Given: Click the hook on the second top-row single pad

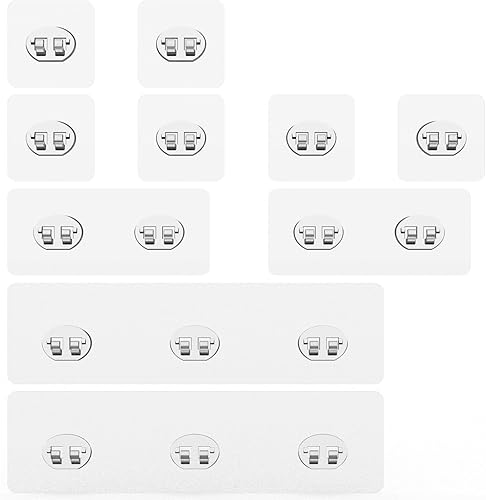Looking at the screenshot, I should [x=181, y=44].
